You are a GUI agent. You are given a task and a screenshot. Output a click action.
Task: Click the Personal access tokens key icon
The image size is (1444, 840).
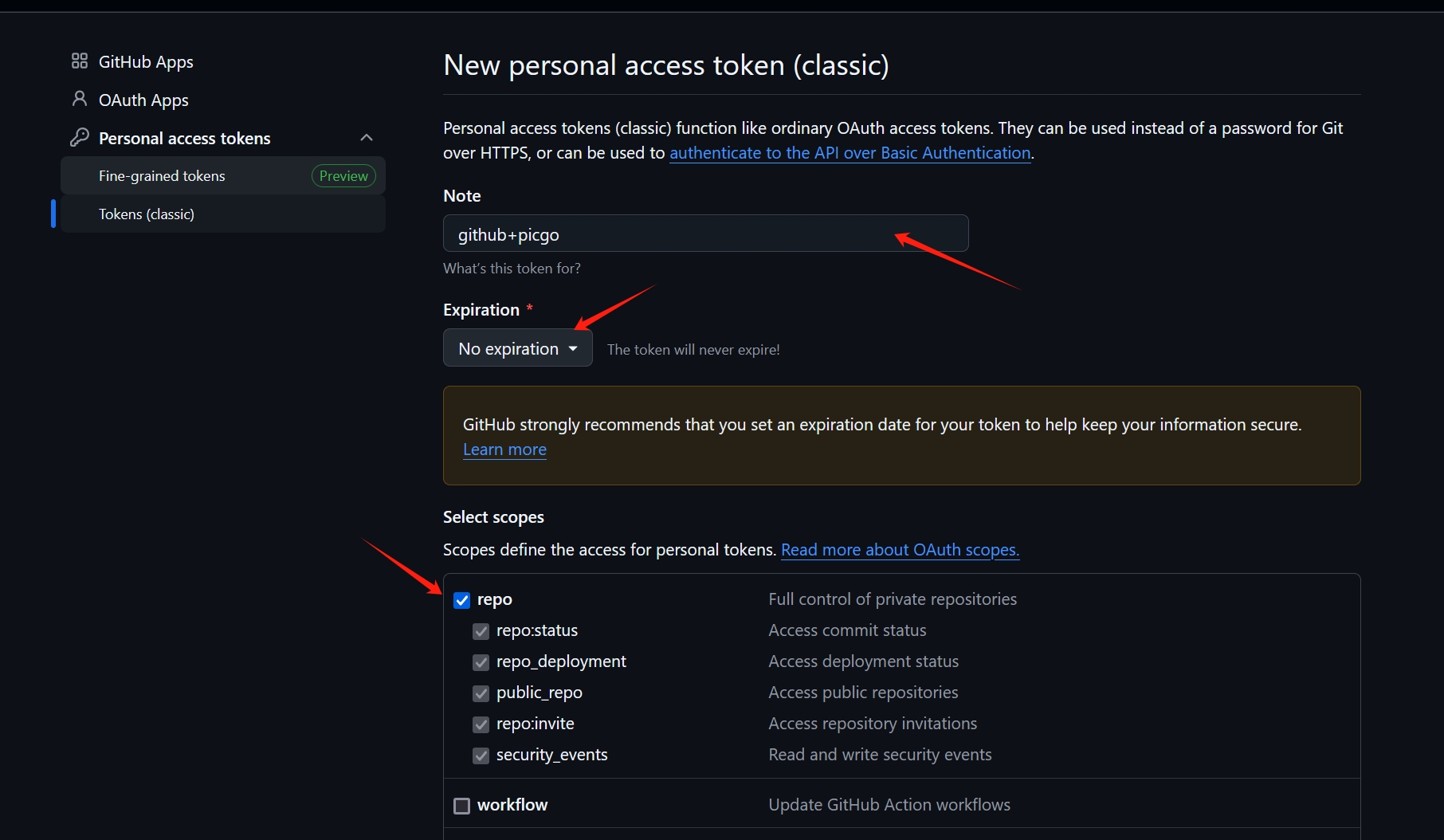80,137
